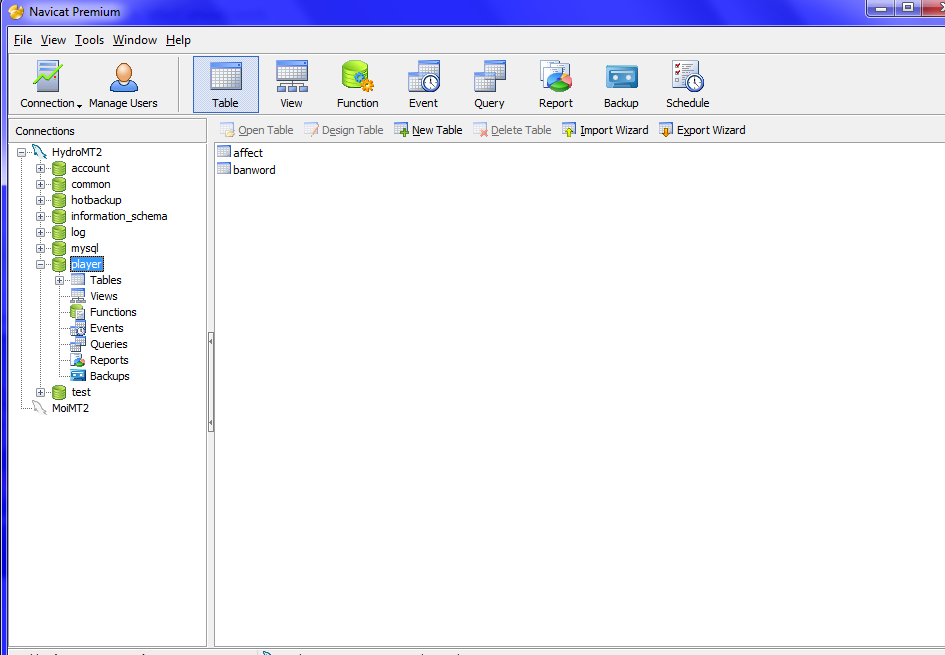Expand the common database node
The image size is (945, 655).
pos(40,184)
